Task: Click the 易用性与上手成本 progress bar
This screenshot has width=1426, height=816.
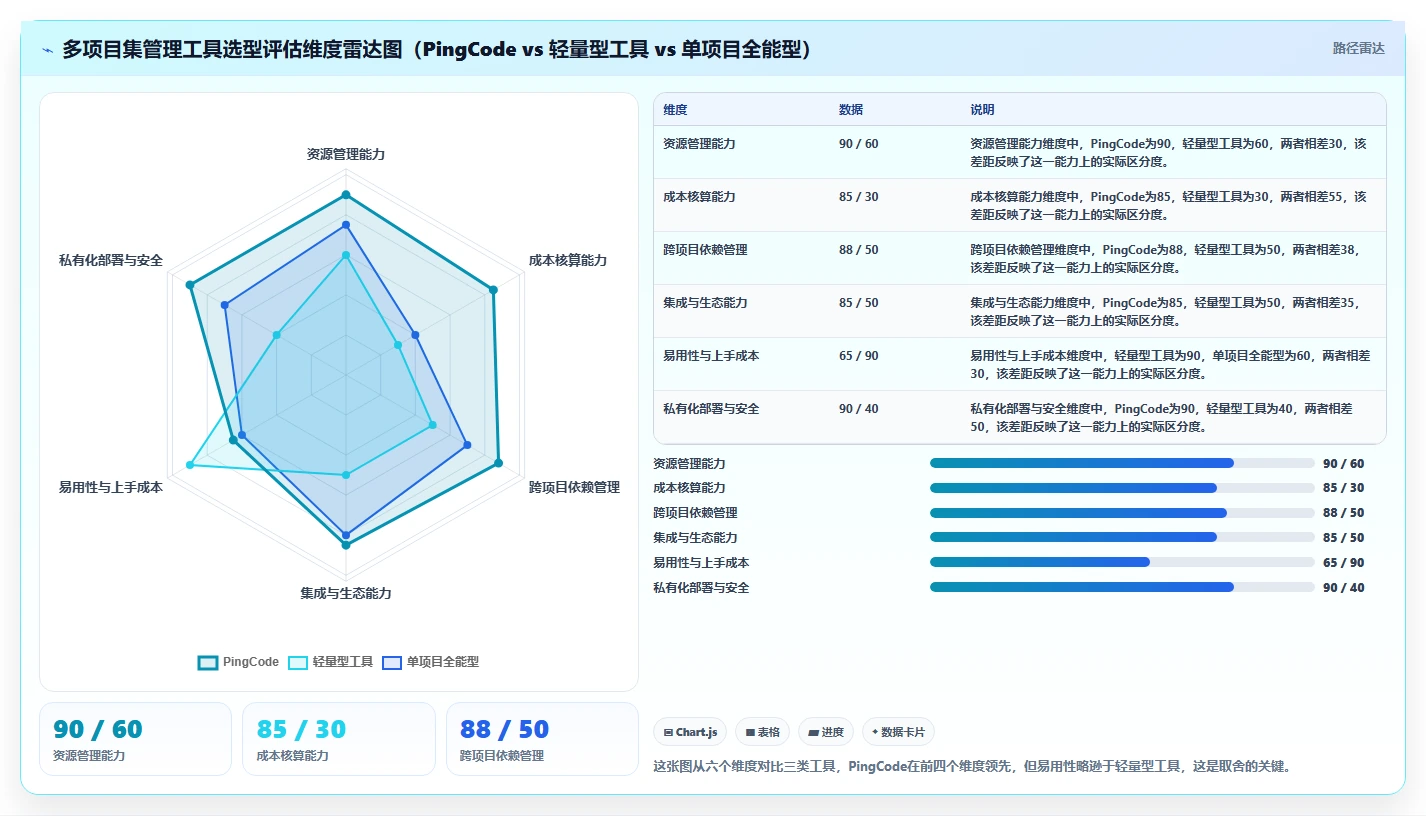Action: (x=1122, y=562)
